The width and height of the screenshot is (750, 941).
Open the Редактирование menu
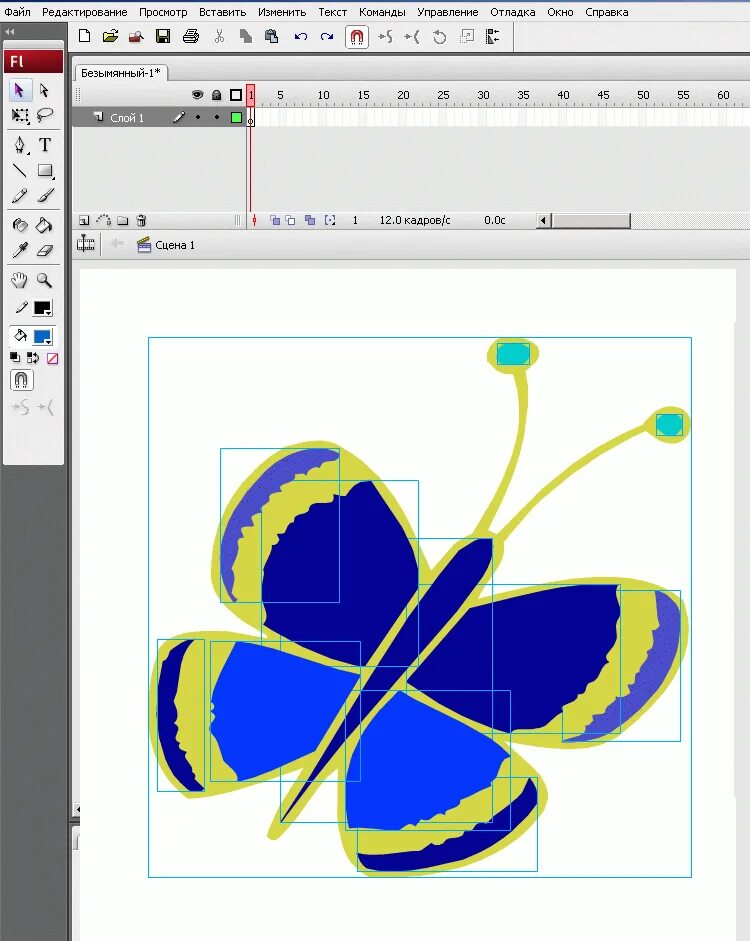tap(85, 12)
